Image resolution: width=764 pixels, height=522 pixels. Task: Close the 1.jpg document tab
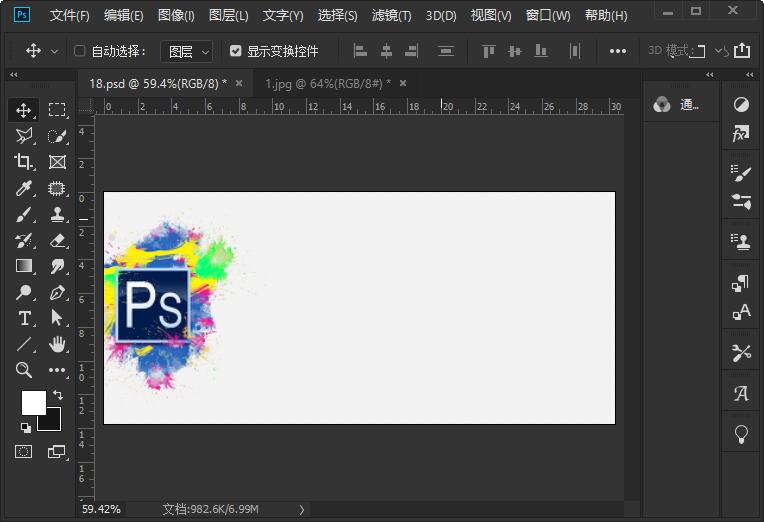click(x=403, y=83)
